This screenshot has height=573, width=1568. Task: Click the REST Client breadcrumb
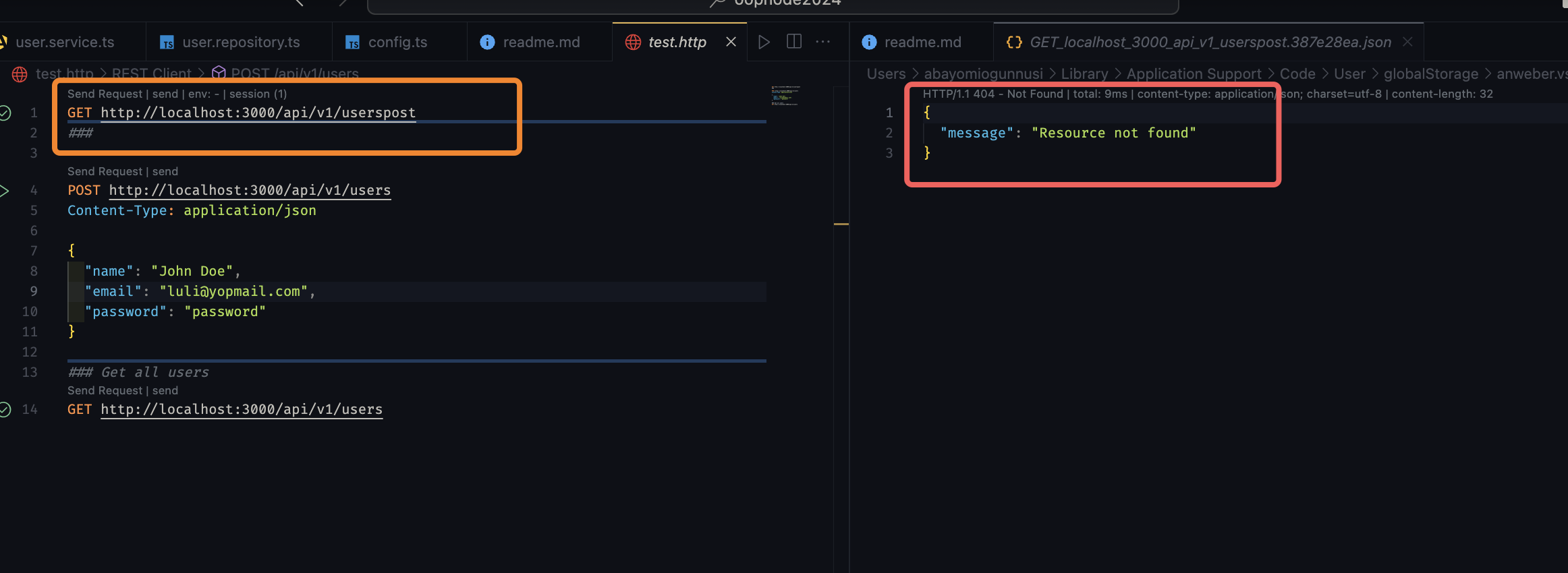[152, 73]
